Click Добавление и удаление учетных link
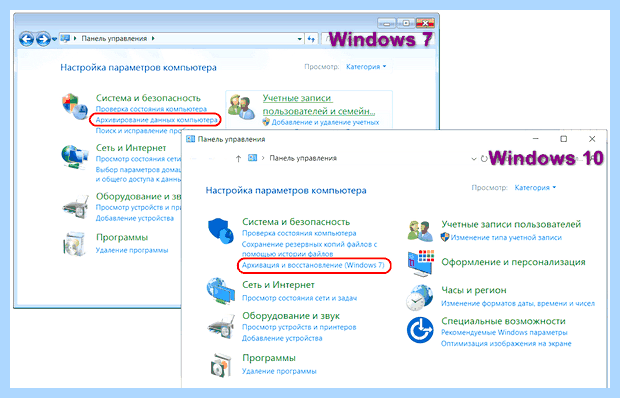 click(x=325, y=122)
